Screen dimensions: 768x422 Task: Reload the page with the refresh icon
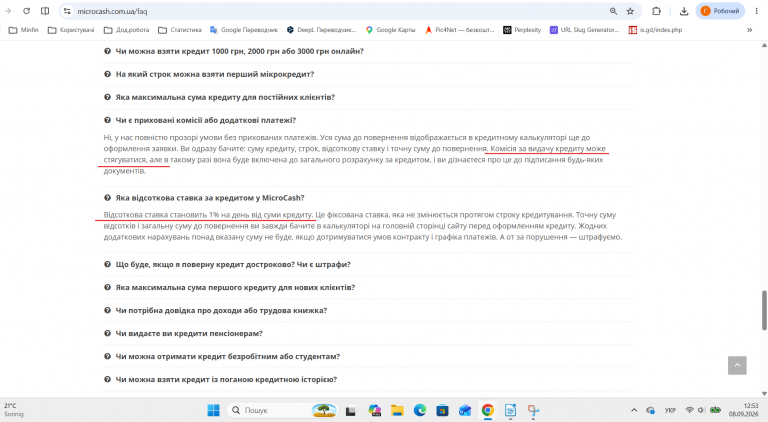click(26, 11)
